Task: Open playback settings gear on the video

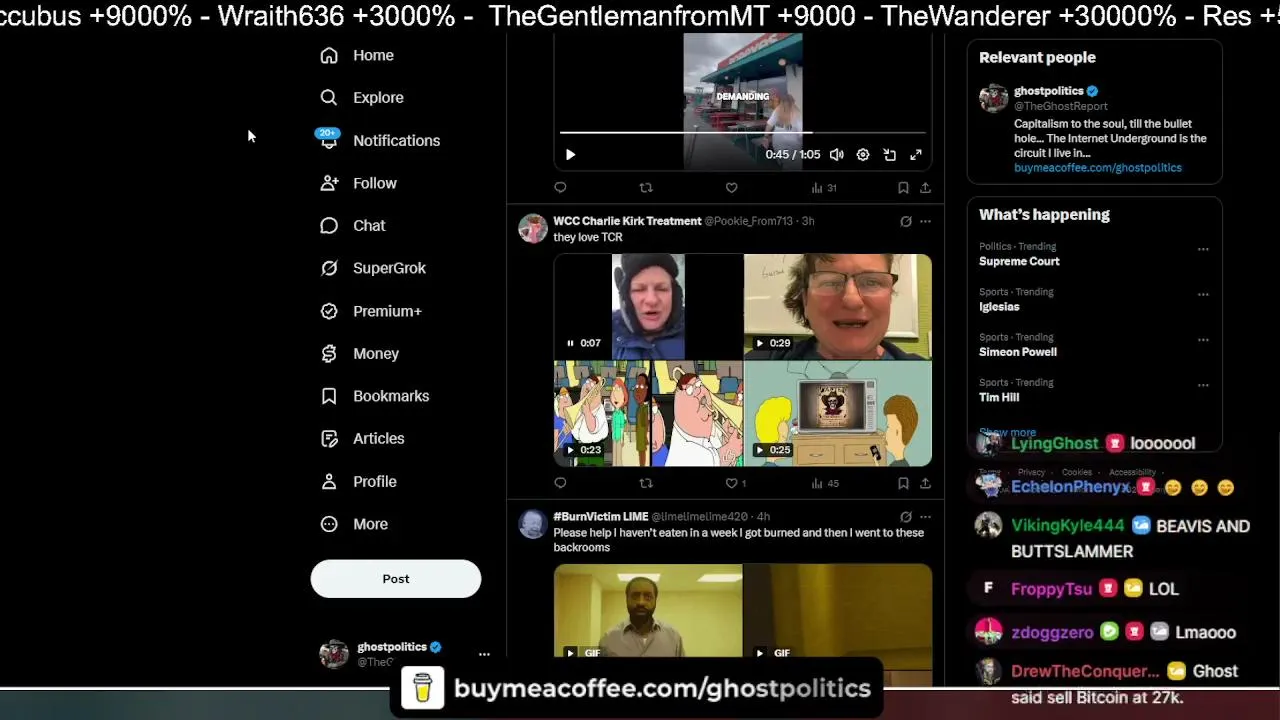Action: click(x=863, y=155)
